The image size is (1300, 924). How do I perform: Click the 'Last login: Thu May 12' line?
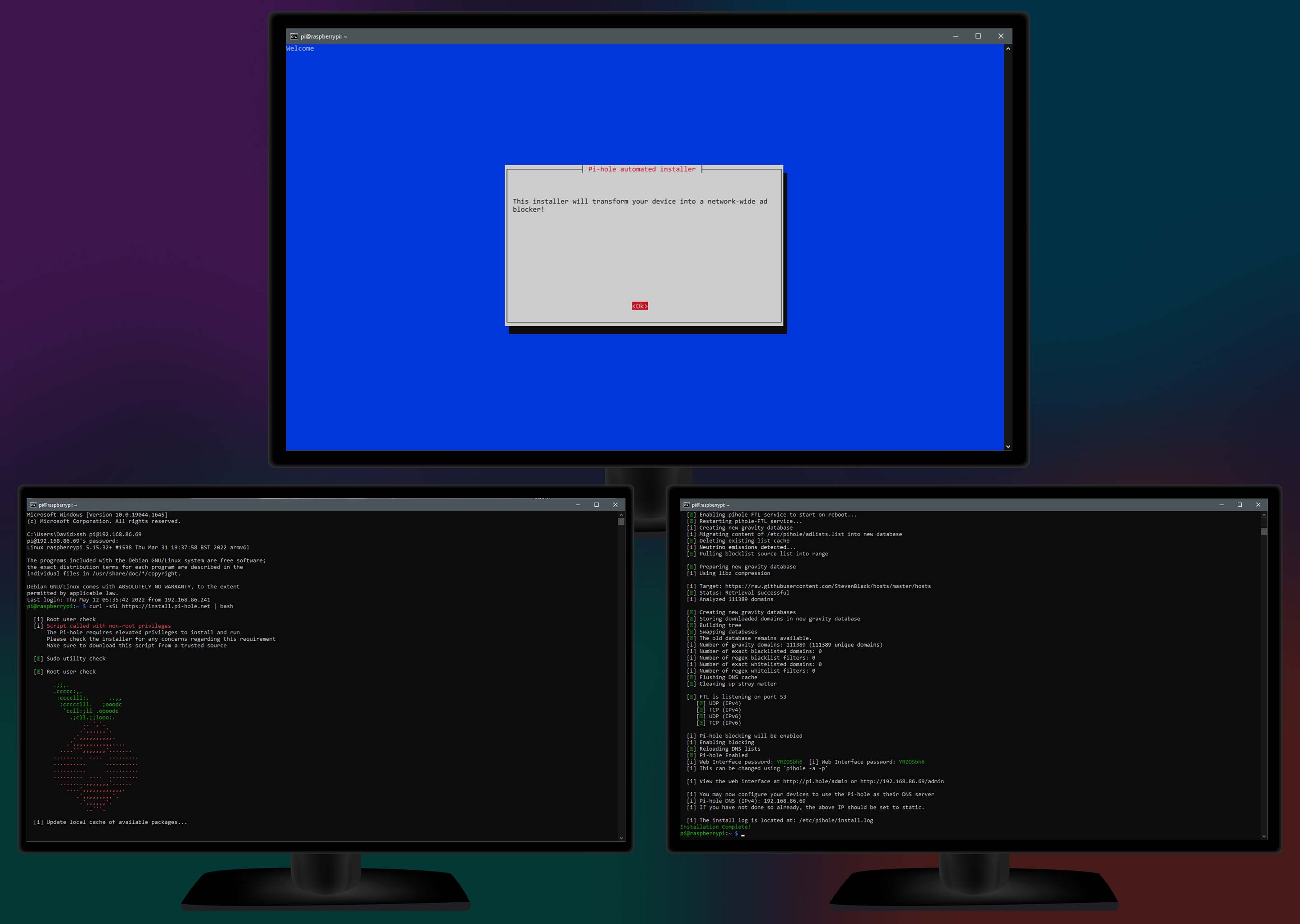(118, 600)
